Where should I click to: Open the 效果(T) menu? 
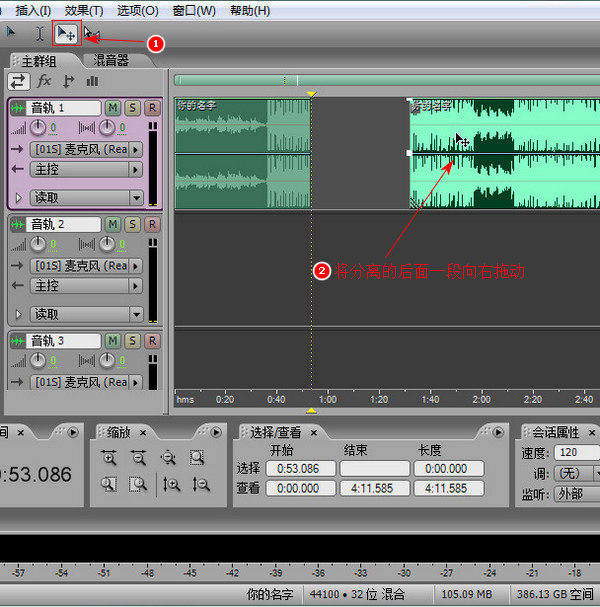(84, 11)
